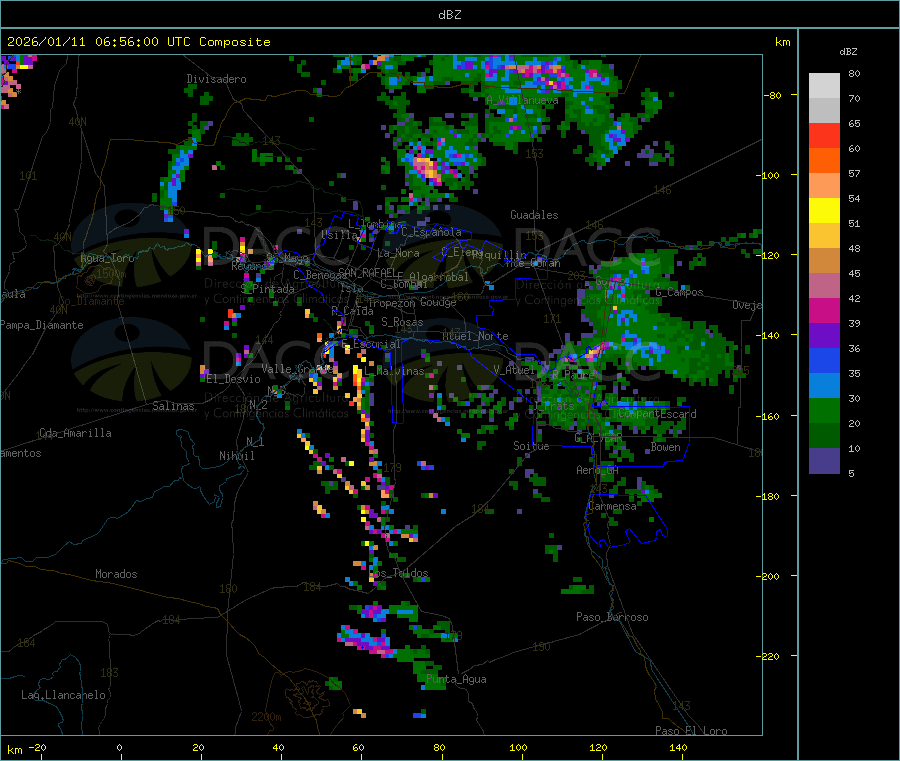Click the G_Campos place label
The image size is (900, 761).
pos(679,292)
